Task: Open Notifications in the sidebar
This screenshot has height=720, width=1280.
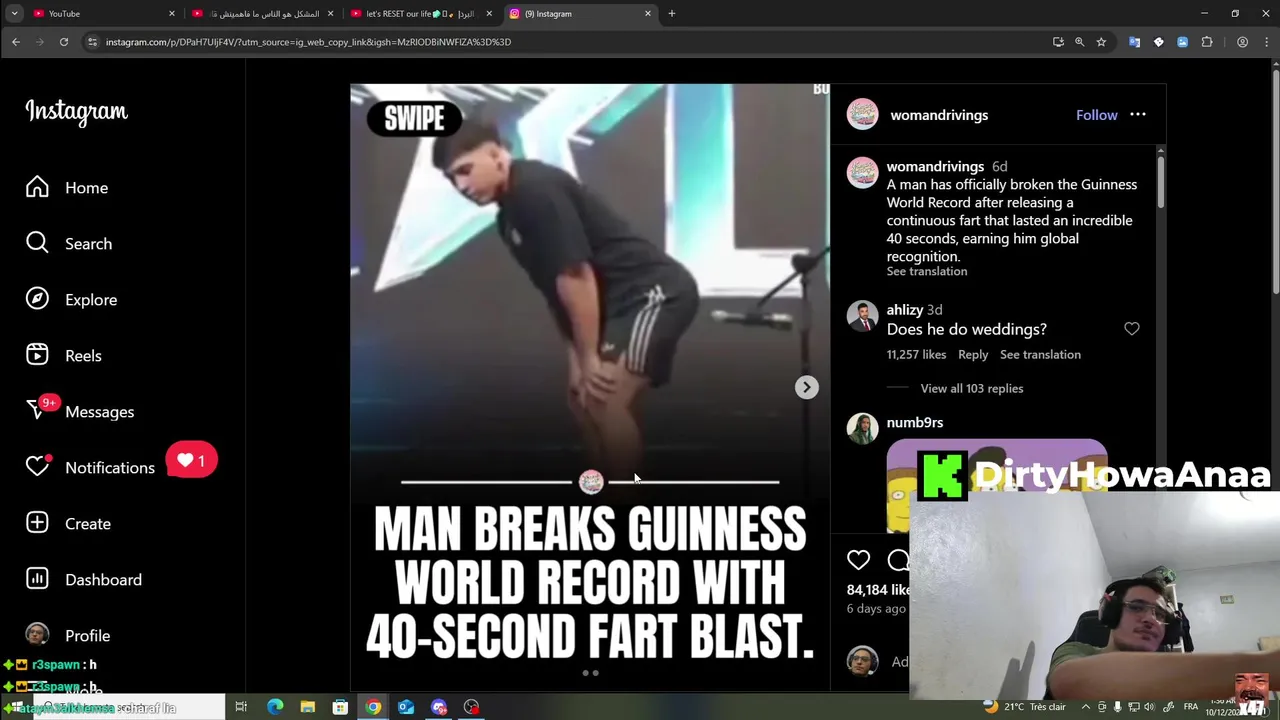Action: point(90,468)
